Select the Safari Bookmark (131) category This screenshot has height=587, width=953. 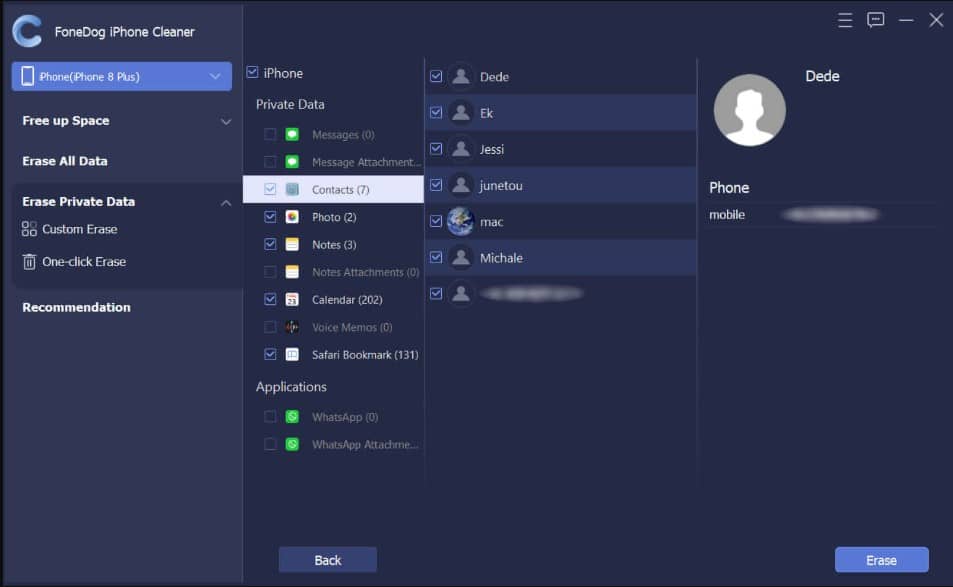click(365, 355)
